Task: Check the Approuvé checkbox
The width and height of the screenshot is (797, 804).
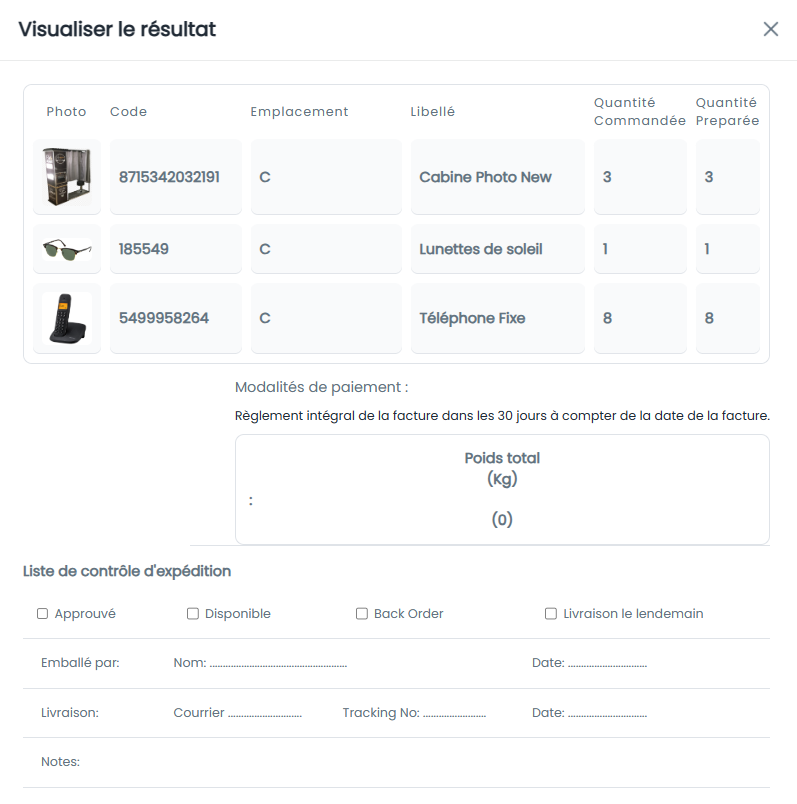Action: [x=43, y=614]
